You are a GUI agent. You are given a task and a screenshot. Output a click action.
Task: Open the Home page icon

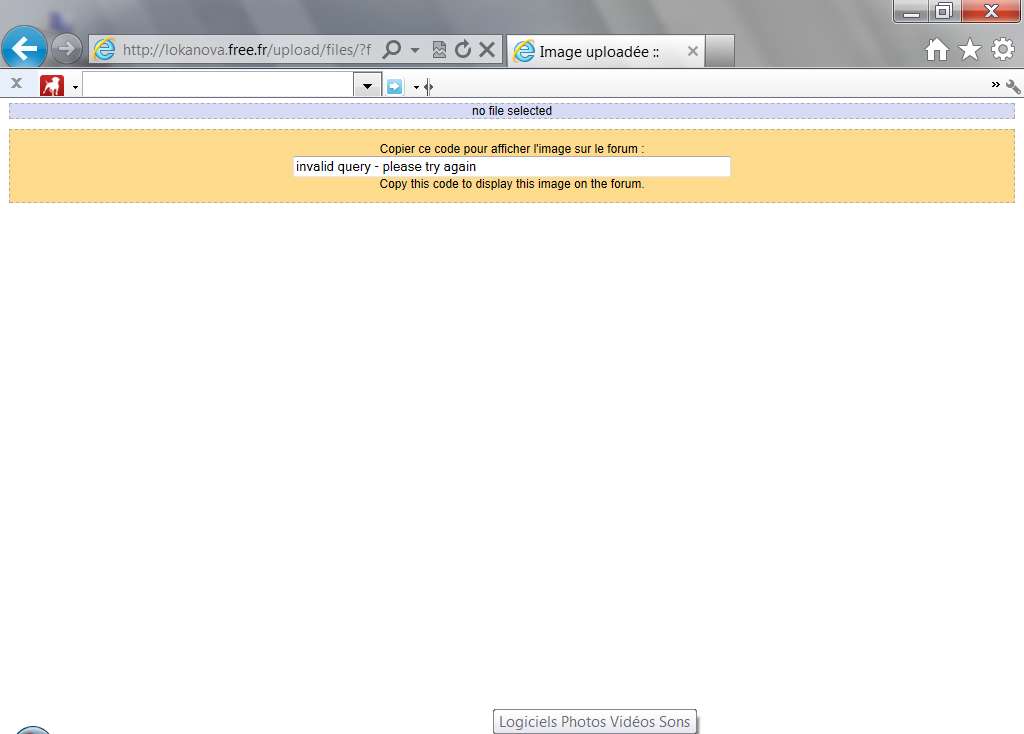tap(936, 50)
